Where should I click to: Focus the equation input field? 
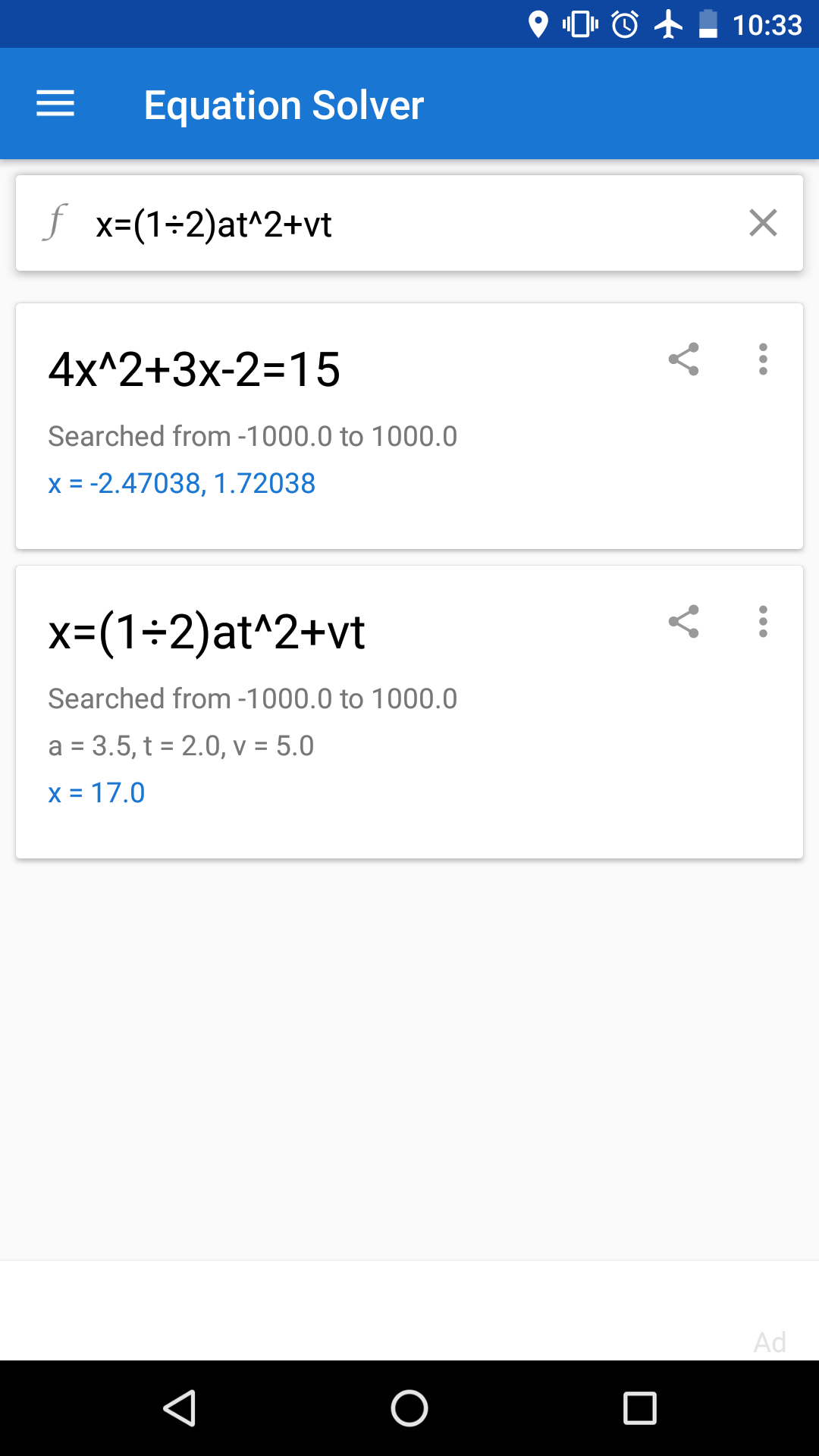pyautogui.click(x=409, y=224)
